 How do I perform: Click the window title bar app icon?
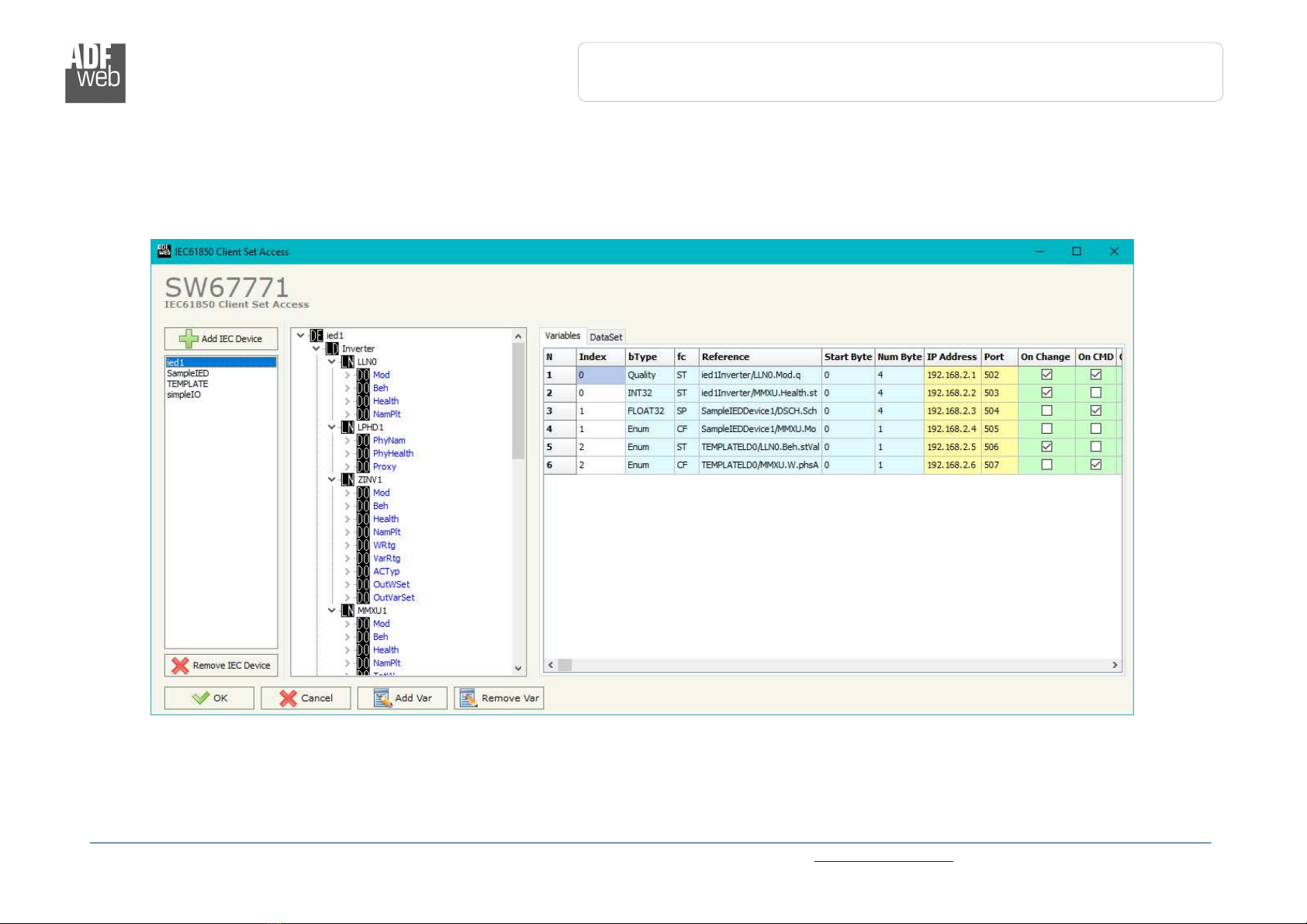click(x=164, y=251)
